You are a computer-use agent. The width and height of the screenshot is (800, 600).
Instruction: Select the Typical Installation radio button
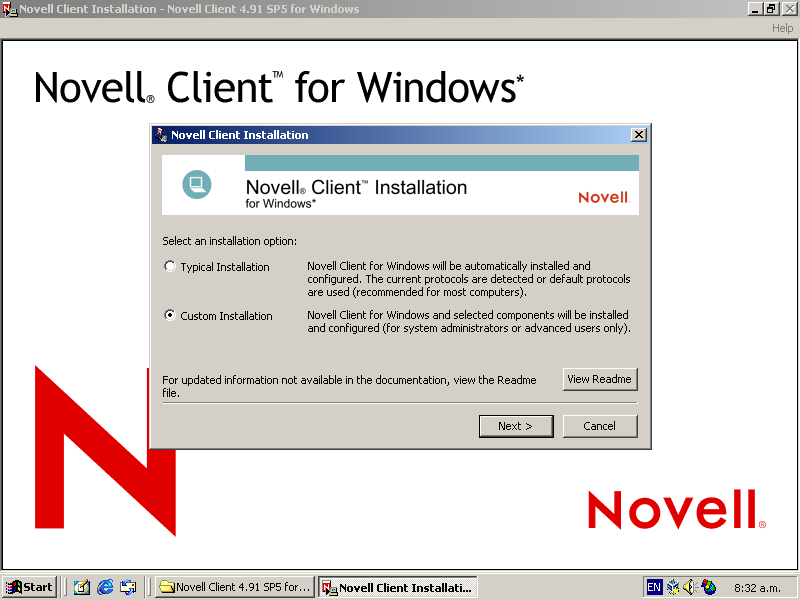[x=170, y=266]
